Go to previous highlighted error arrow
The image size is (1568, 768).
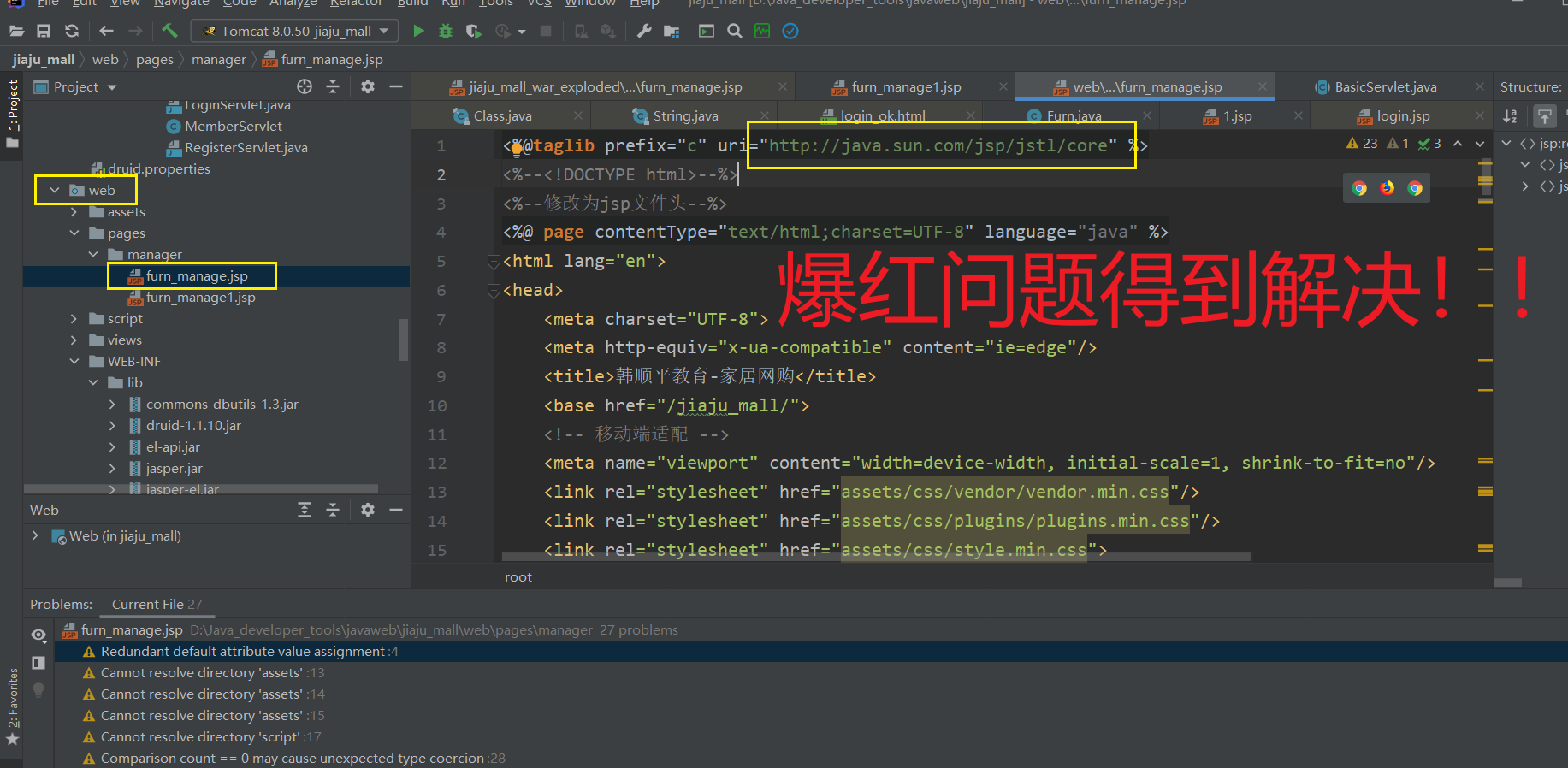point(1458,144)
